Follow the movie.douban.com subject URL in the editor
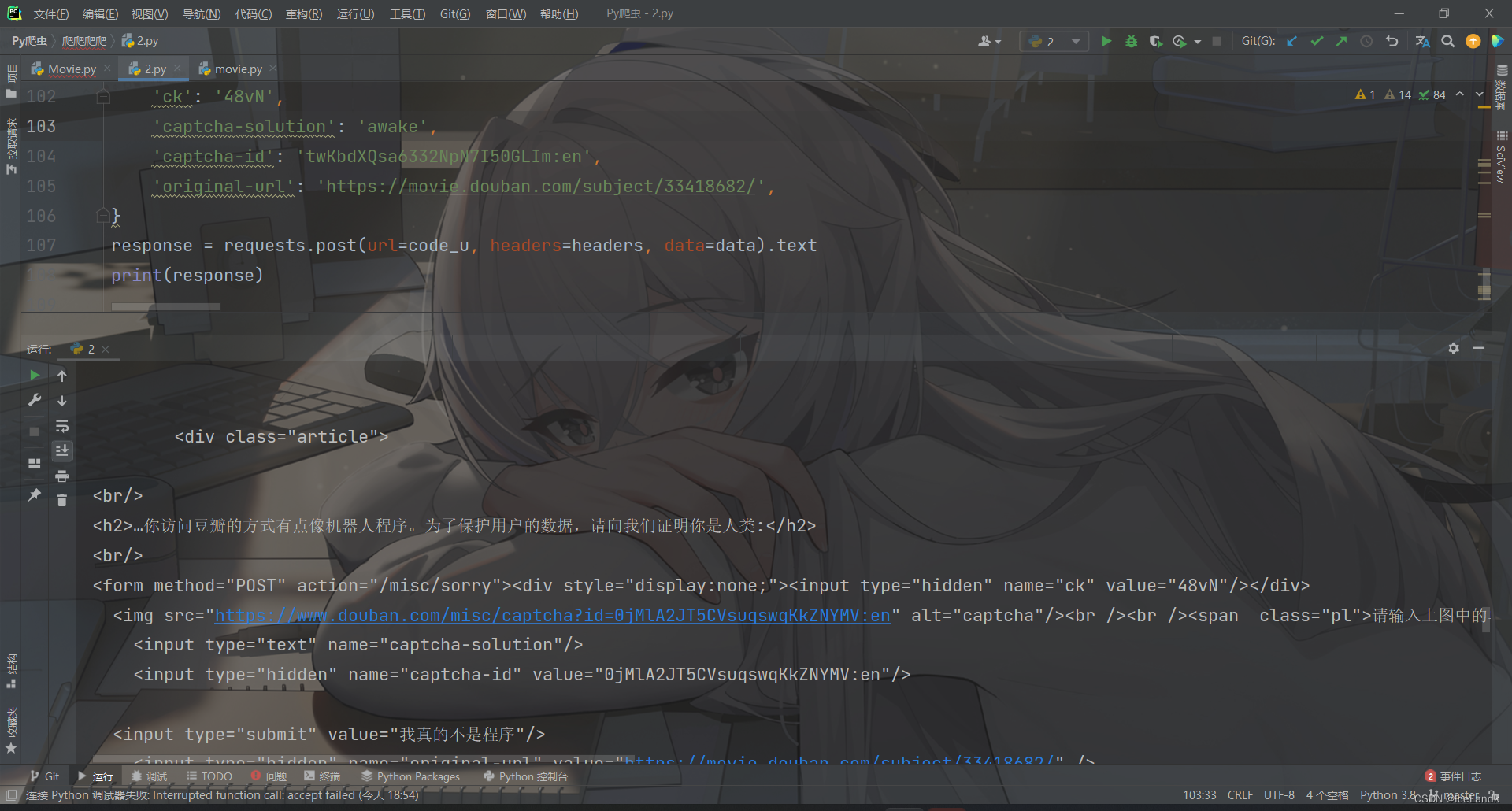 tap(540, 186)
